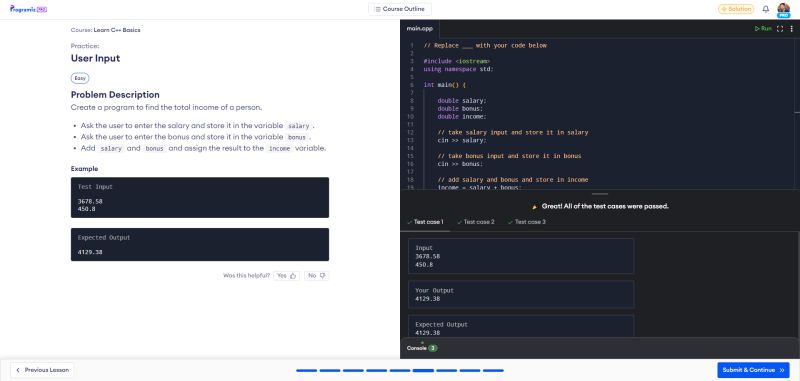Switch to Test case 2 tab
Viewport: 800px width, 381px height.
click(x=476, y=222)
